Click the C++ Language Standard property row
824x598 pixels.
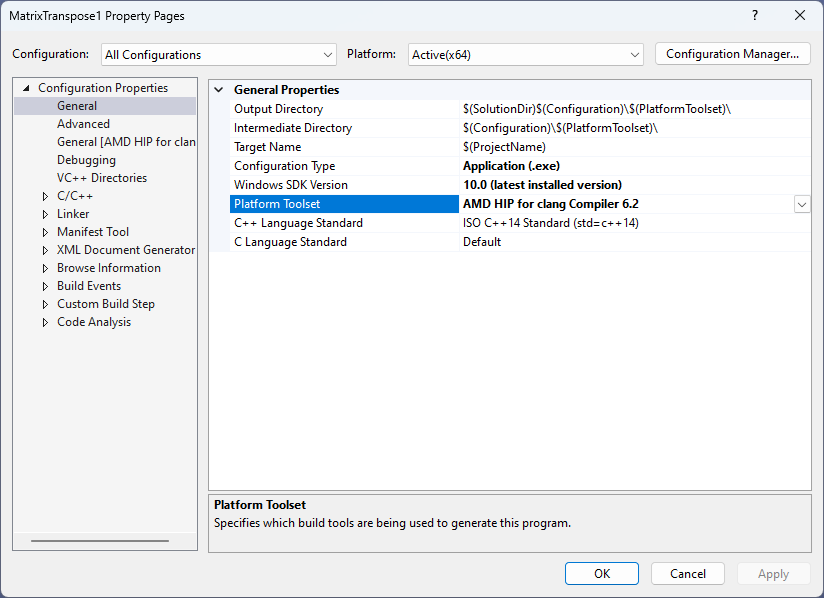298,223
